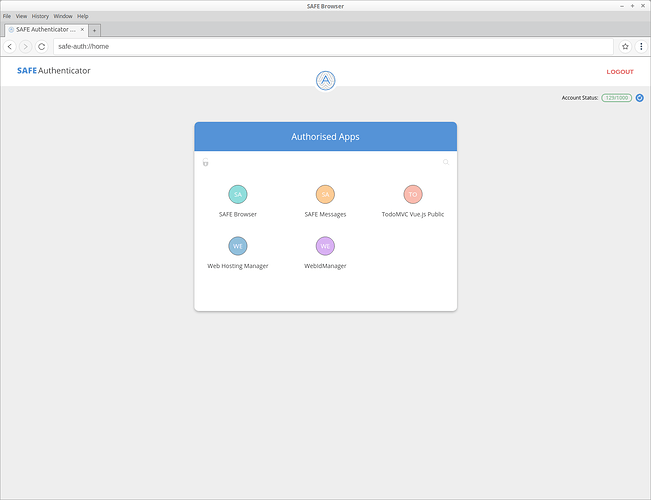
Task: Go back with the browser back arrow
Action: [x=10, y=47]
